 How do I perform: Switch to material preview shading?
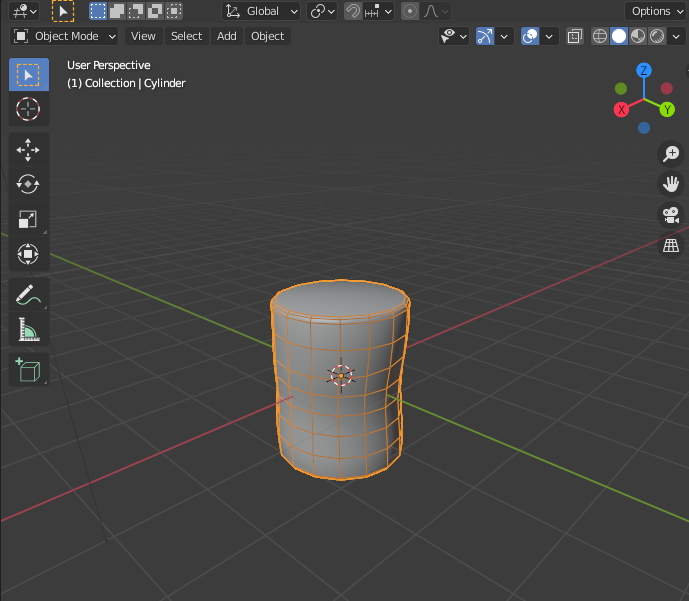click(x=638, y=36)
